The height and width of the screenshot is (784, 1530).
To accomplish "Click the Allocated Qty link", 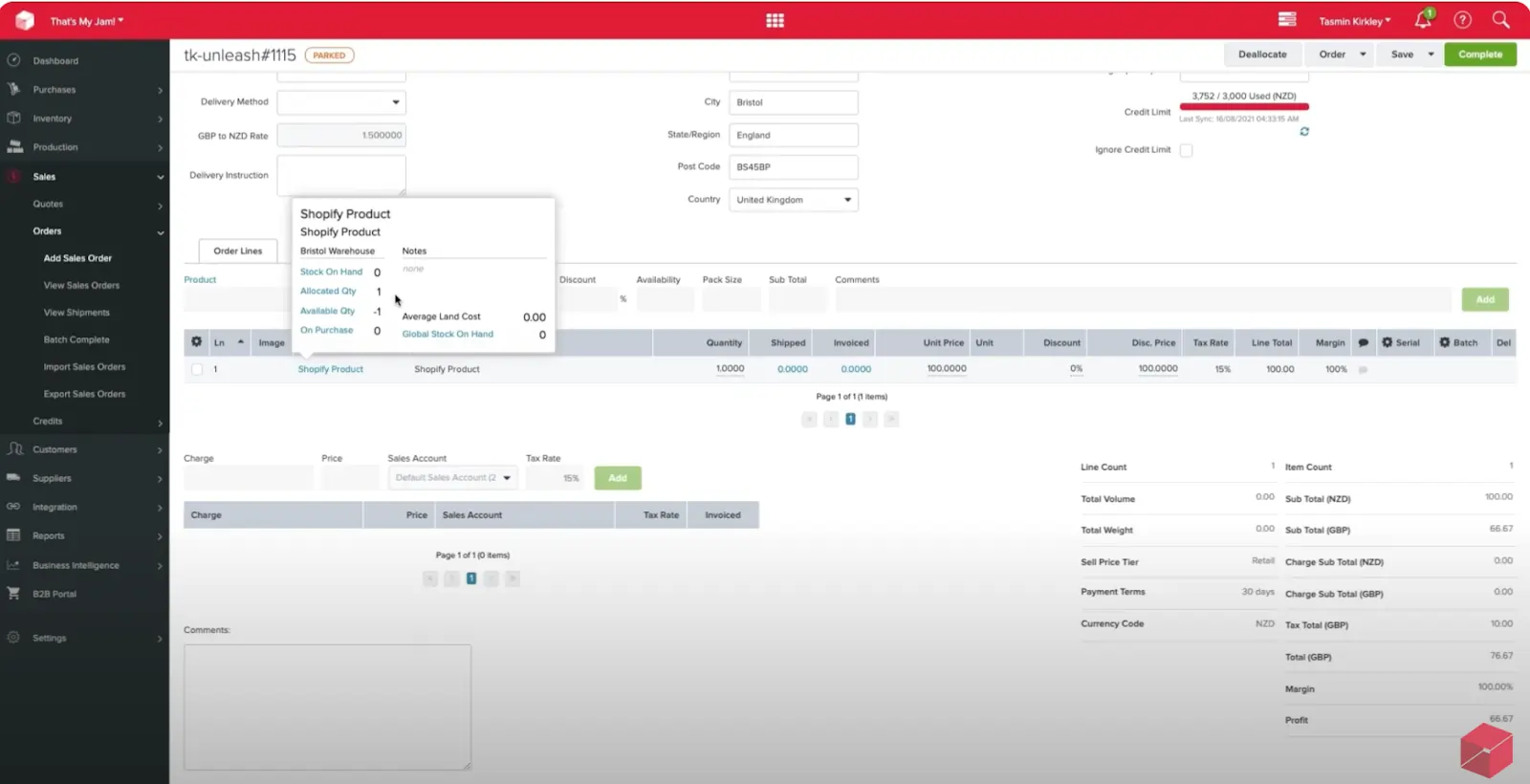I will click(x=328, y=291).
